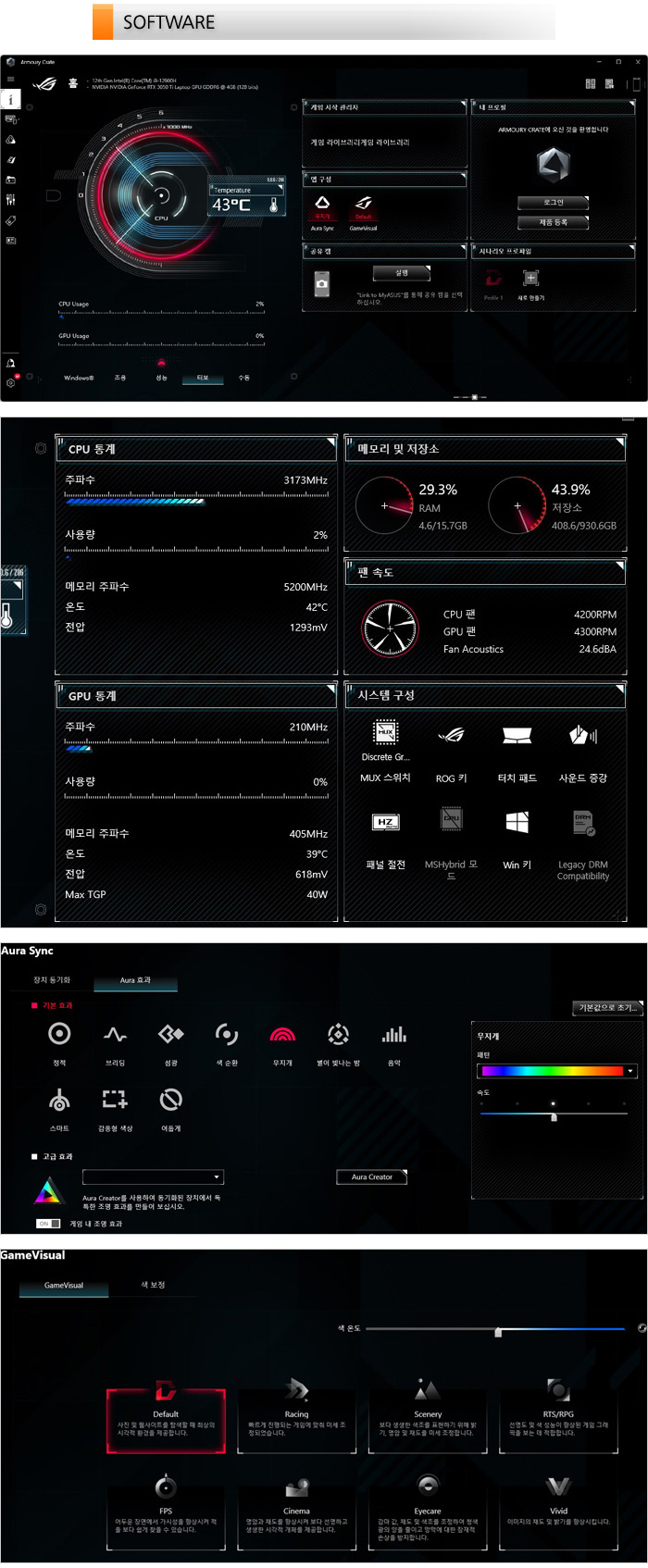
Task: Switch to the 터보 performance mode
Action: [203, 378]
